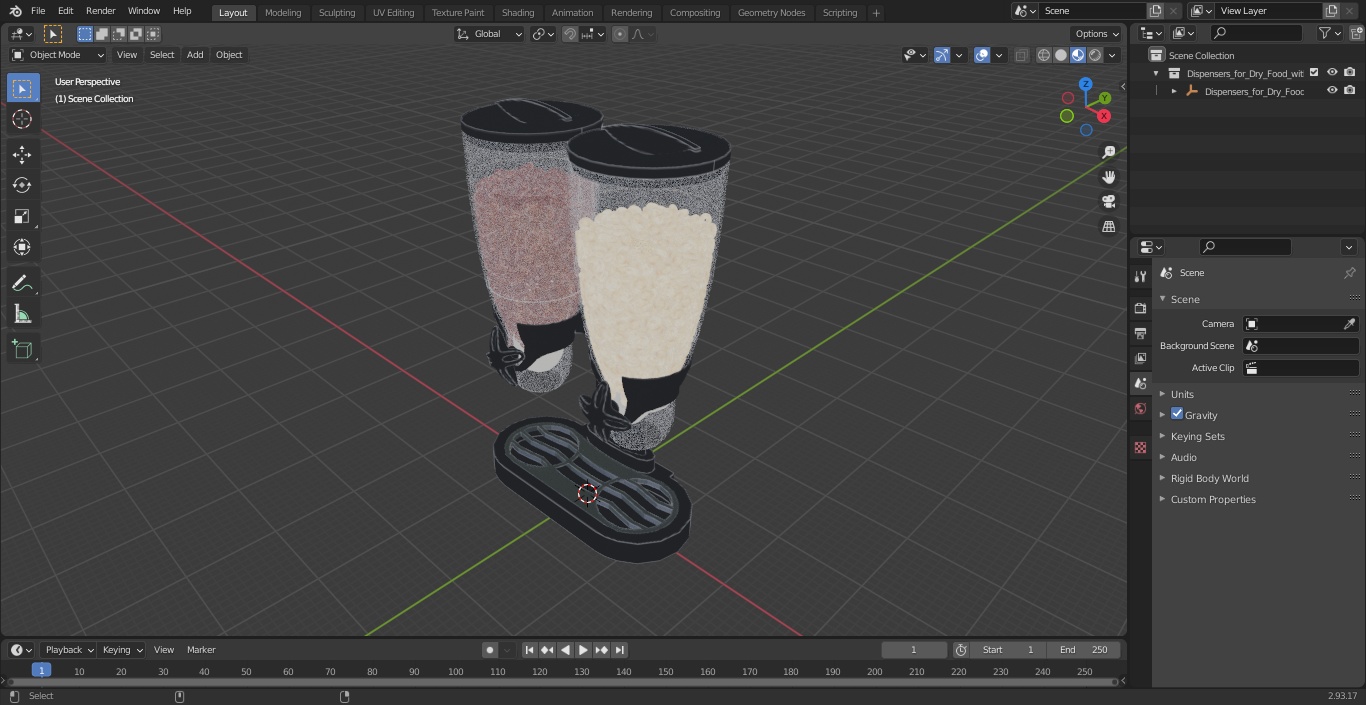Activate the Cursor tool

tap(22, 120)
